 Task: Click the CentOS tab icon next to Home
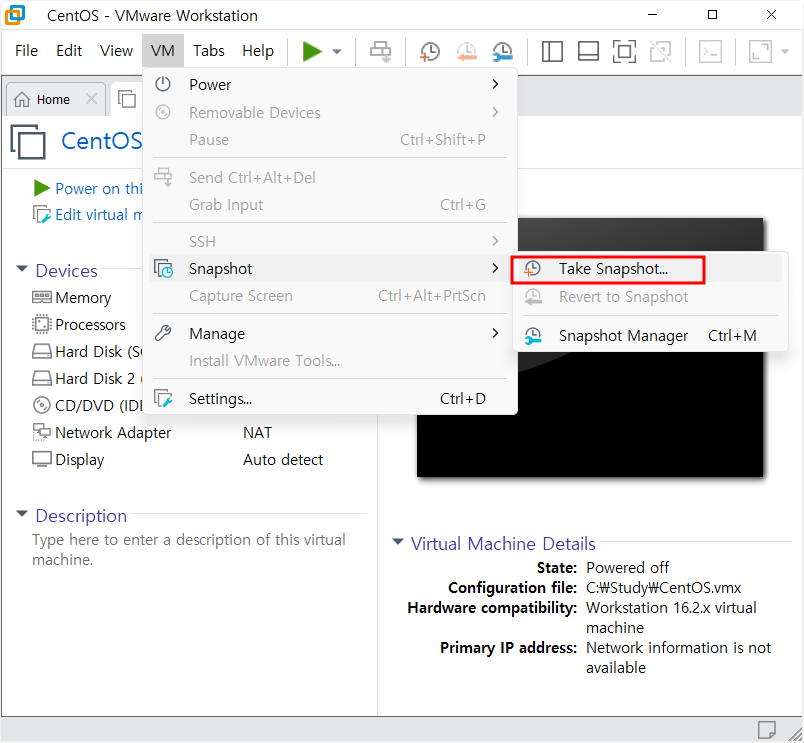[x=127, y=98]
